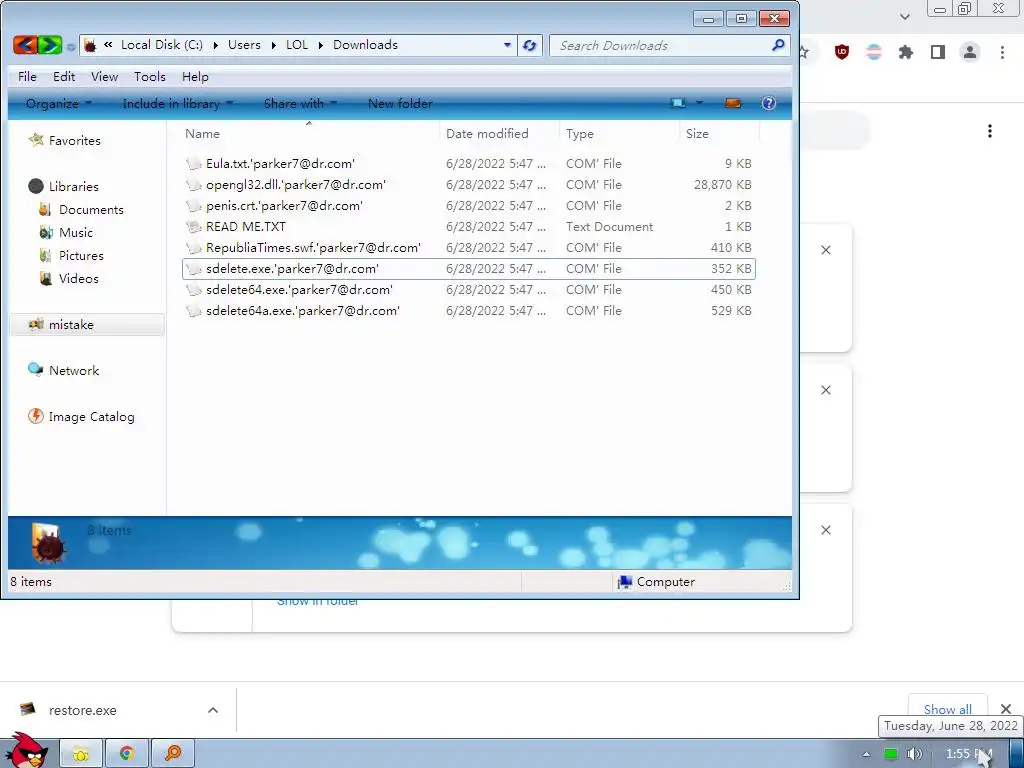
Task: Open the Organize dropdown
Action: pyautogui.click(x=59, y=103)
